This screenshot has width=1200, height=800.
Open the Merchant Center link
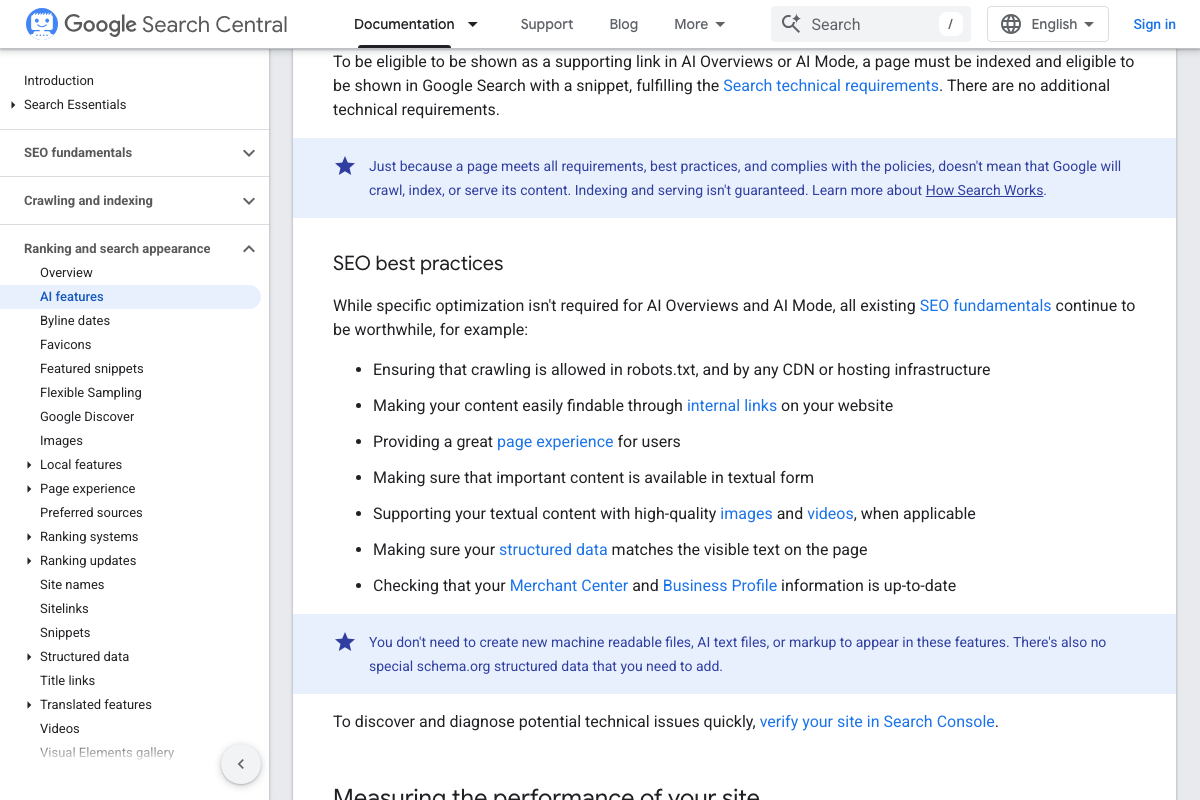click(x=569, y=586)
